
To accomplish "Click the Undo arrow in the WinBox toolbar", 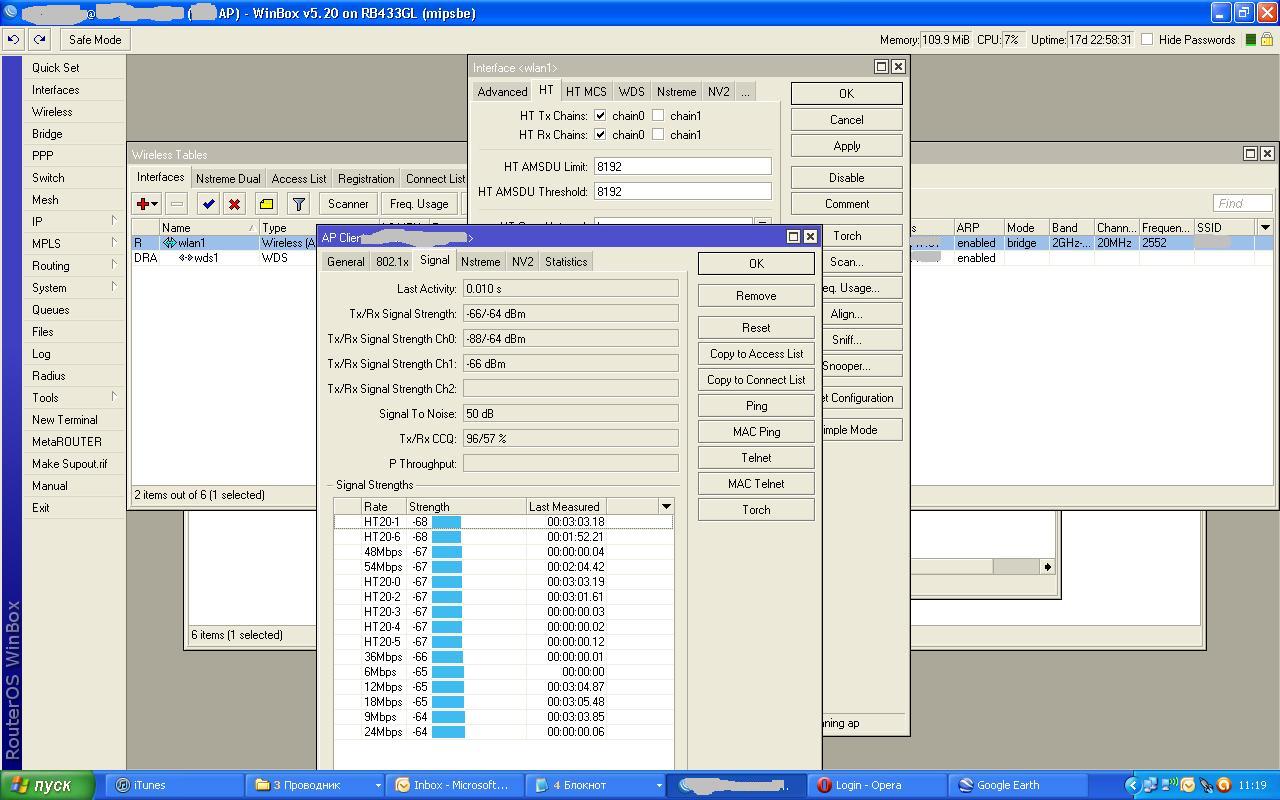I will click(13, 40).
